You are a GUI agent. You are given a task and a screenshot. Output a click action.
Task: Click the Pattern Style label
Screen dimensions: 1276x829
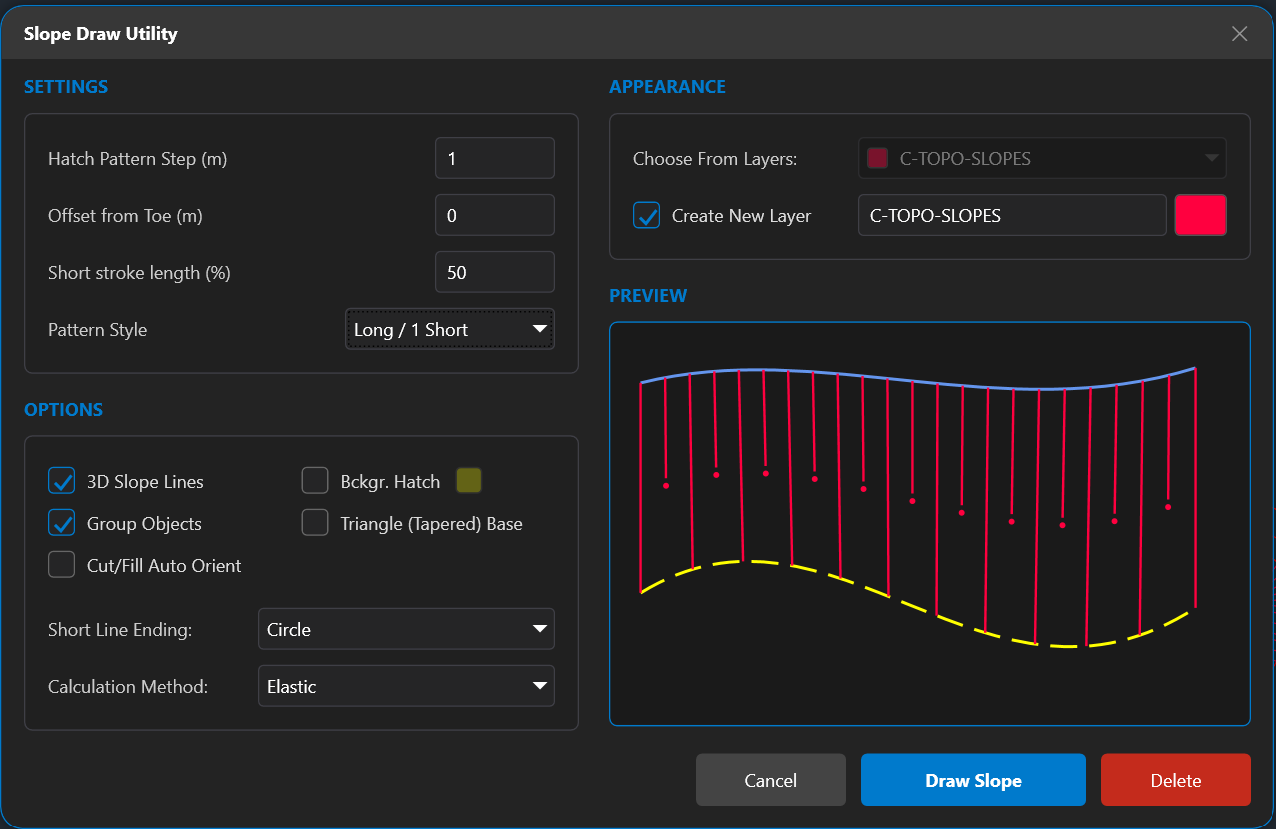(x=98, y=329)
